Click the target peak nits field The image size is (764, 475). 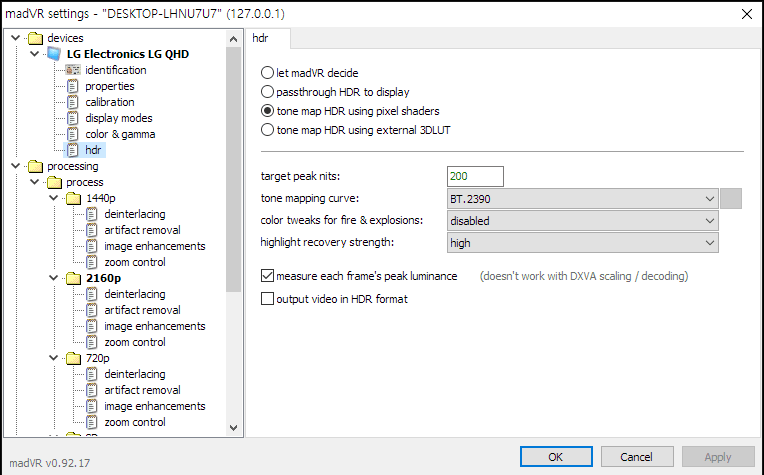click(x=475, y=177)
